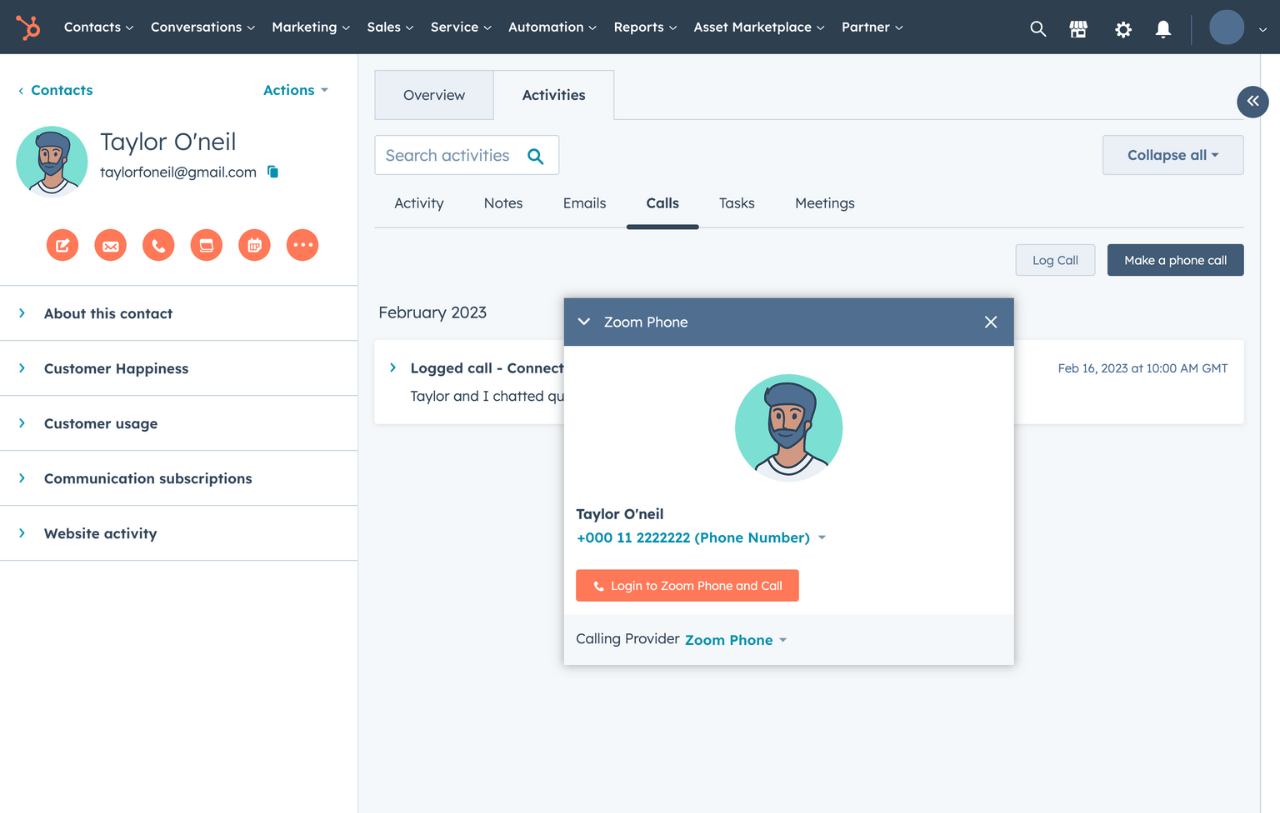Open the Settings gear

click(x=1123, y=29)
